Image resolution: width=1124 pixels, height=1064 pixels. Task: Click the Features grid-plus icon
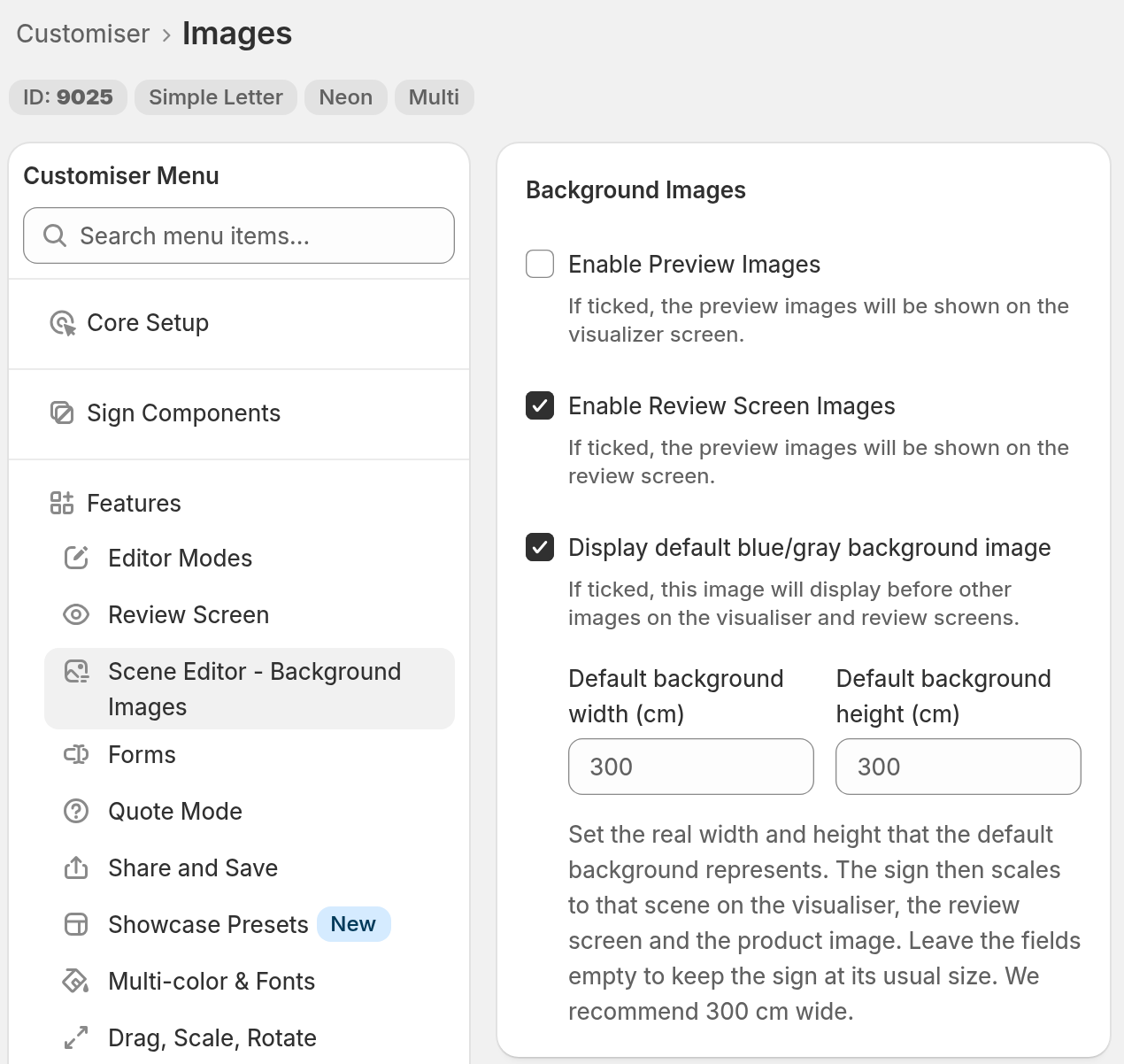pos(62,503)
